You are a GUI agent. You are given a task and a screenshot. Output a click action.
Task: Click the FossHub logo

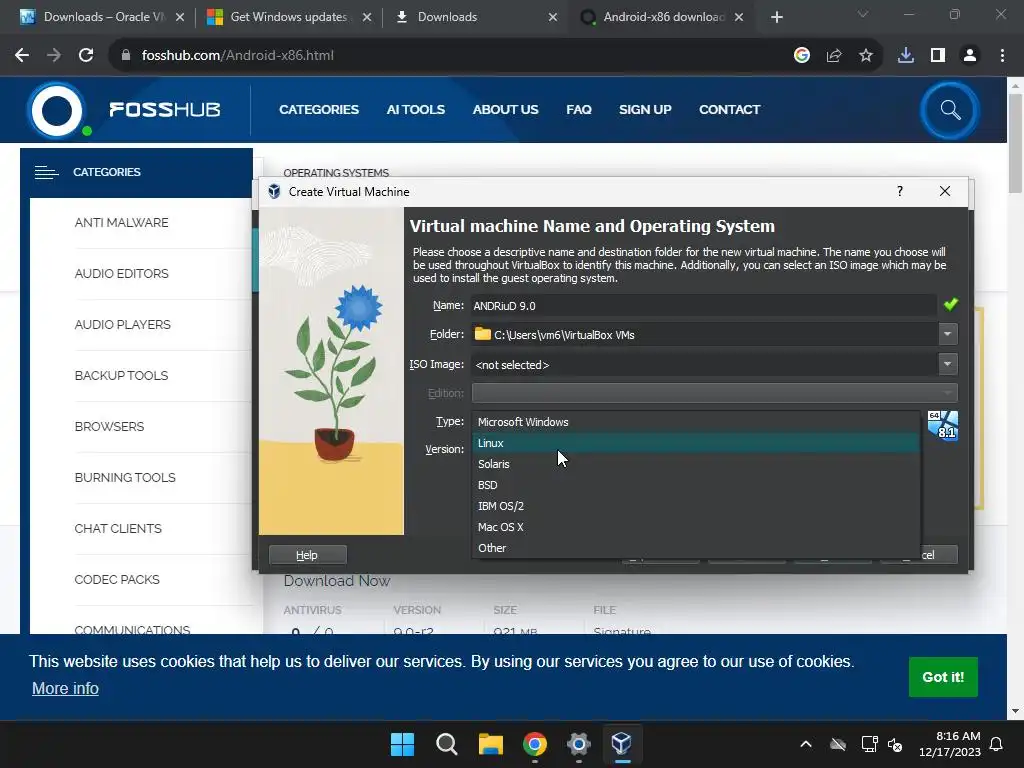point(124,110)
